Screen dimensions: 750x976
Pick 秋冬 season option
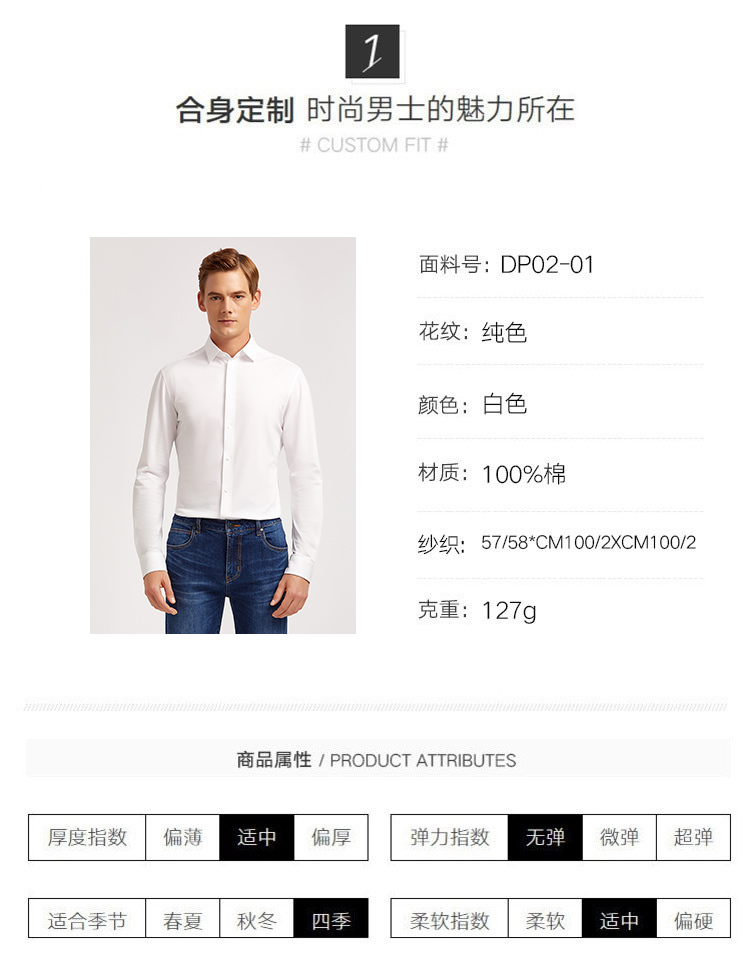point(256,918)
